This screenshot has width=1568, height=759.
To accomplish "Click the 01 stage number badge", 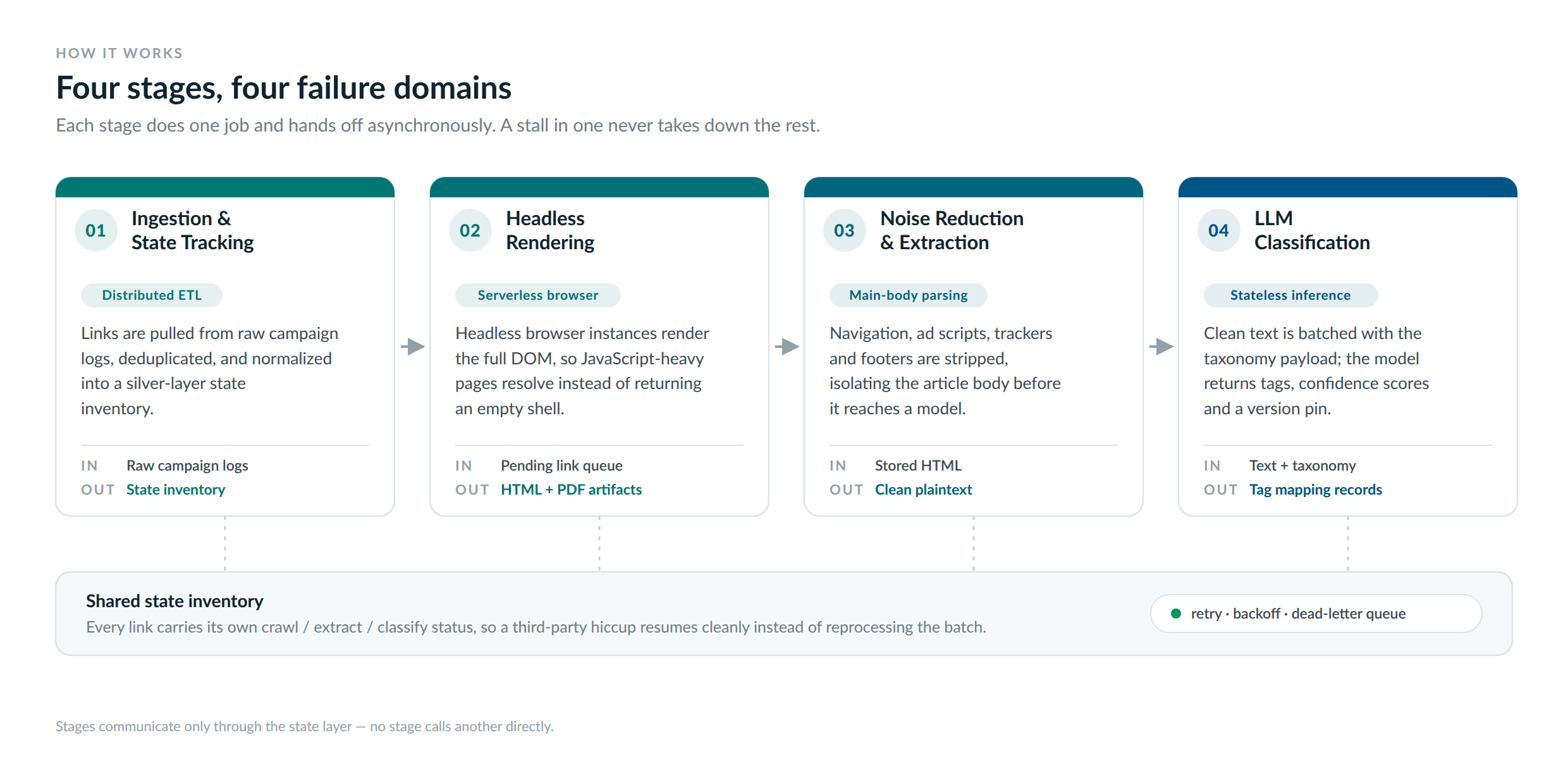I will [96, 230].
